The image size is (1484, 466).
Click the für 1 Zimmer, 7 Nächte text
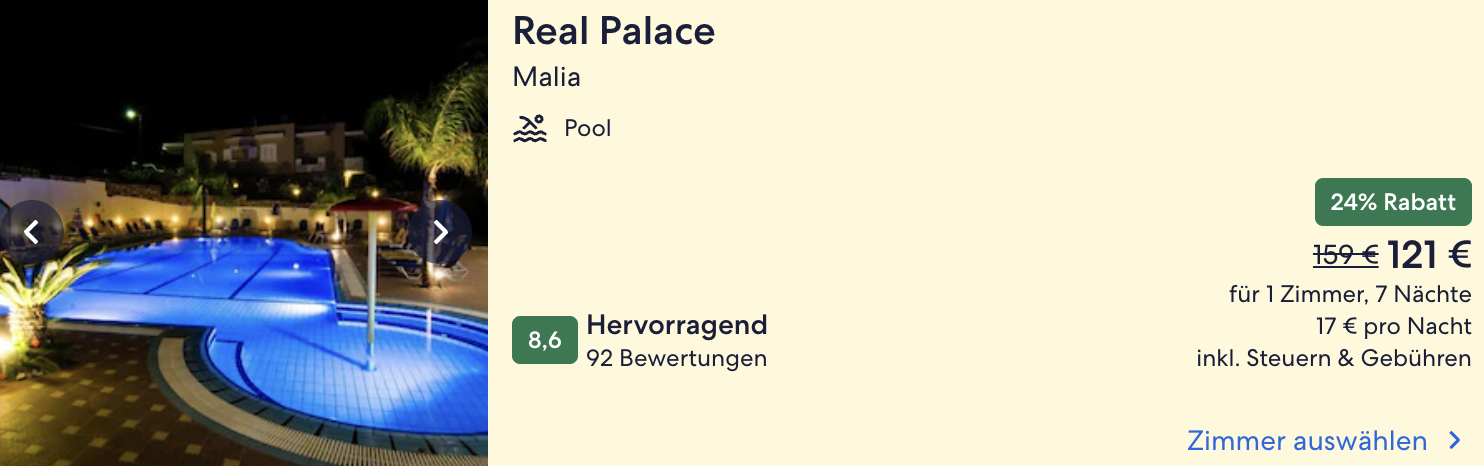pyautogui.click(x=1350, y=295)
